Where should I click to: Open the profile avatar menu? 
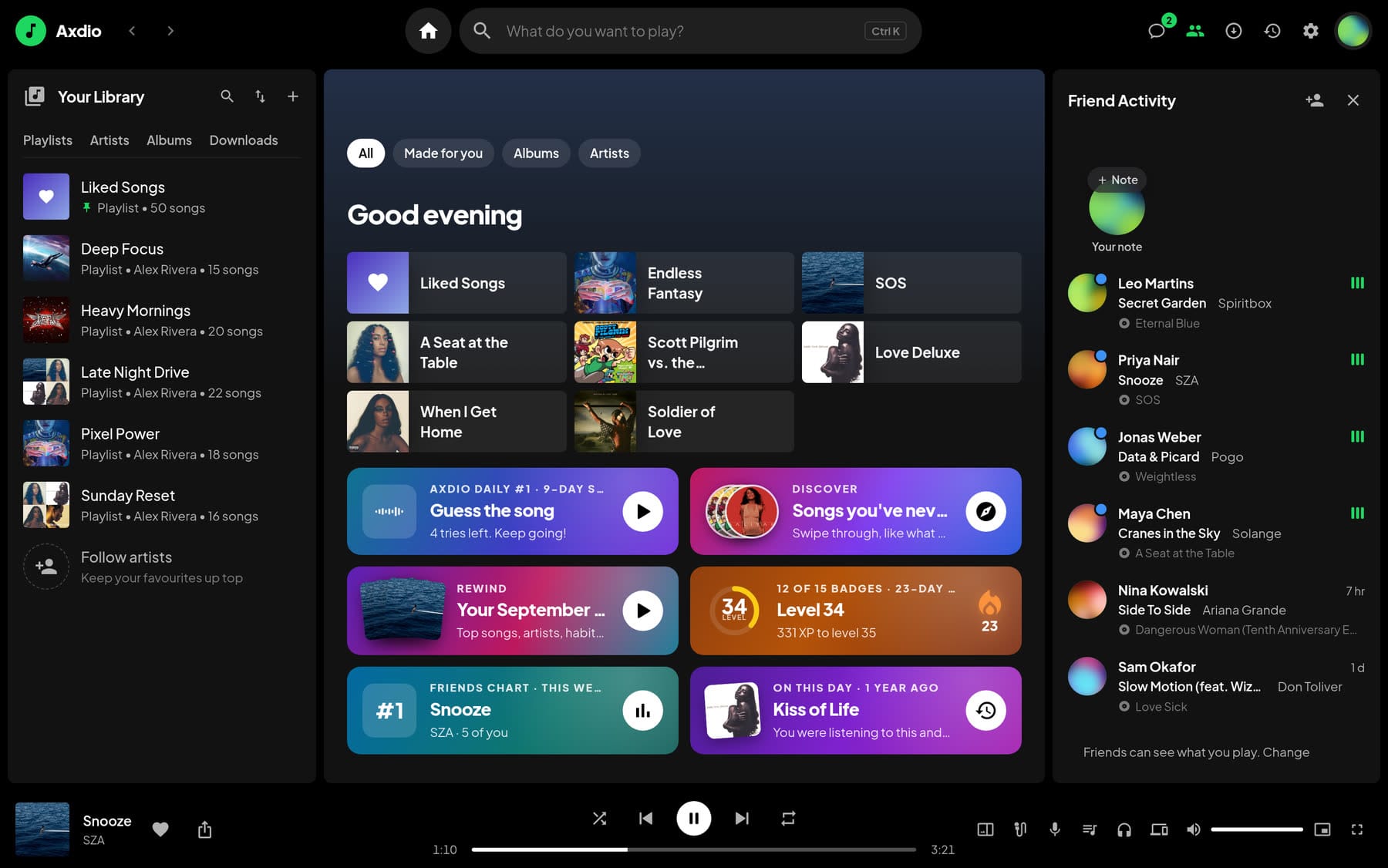tap(1353, 31)
